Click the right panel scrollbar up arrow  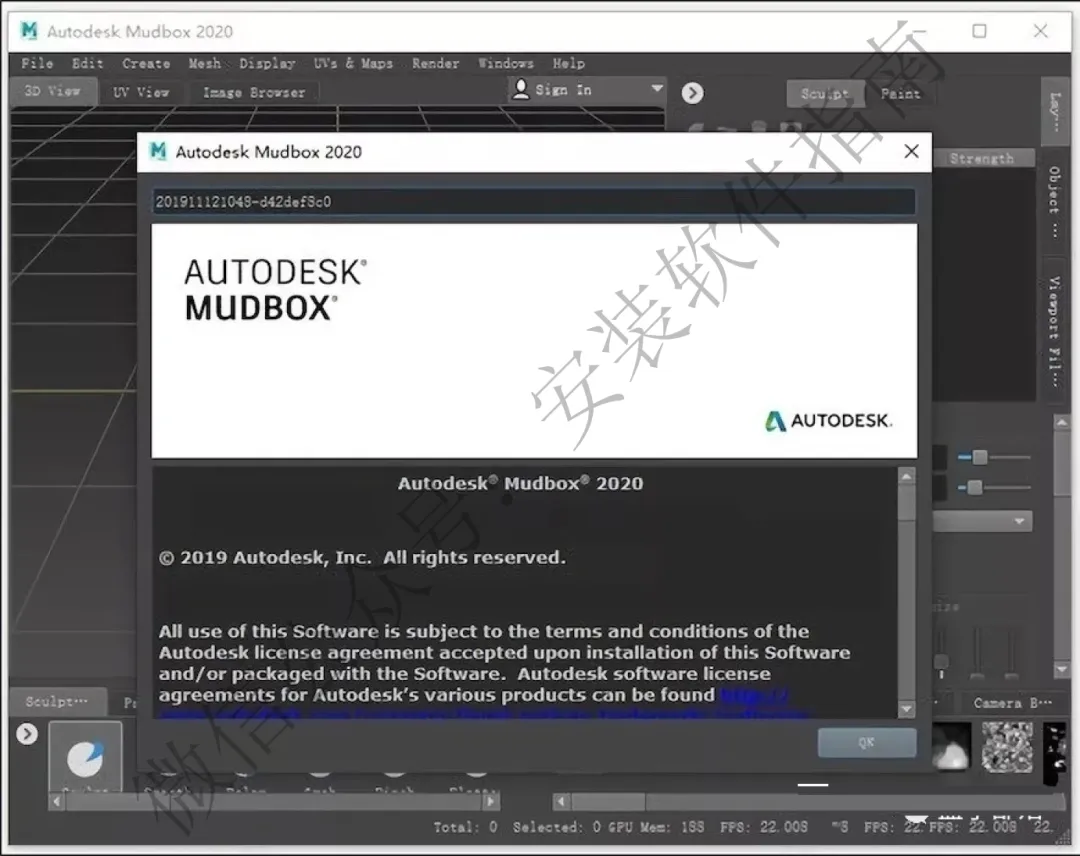(x=1063, y=422)
